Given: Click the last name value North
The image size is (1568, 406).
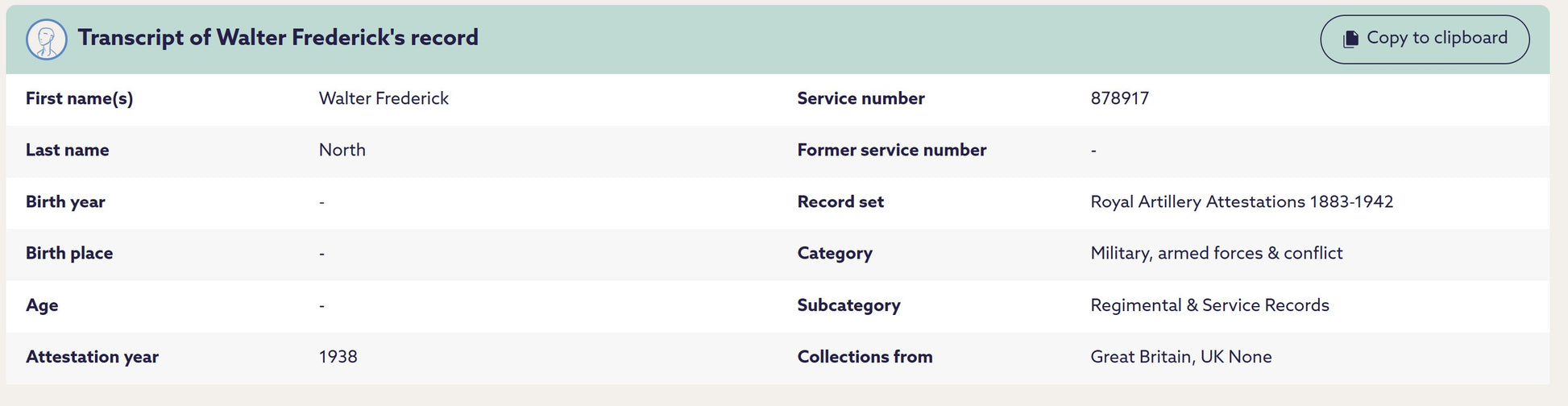Looking at the screenshot, I should pos(342,150).
